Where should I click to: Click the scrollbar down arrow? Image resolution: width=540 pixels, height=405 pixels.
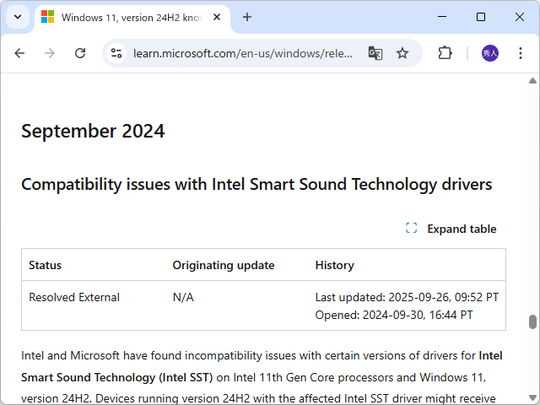[532, 397]
